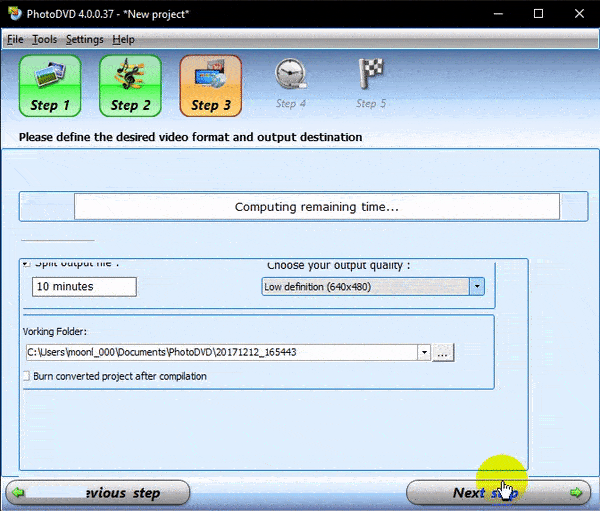Minimize the PhotoDVD window
This screenshot has height=511, width=600.
tap(498, 14)
